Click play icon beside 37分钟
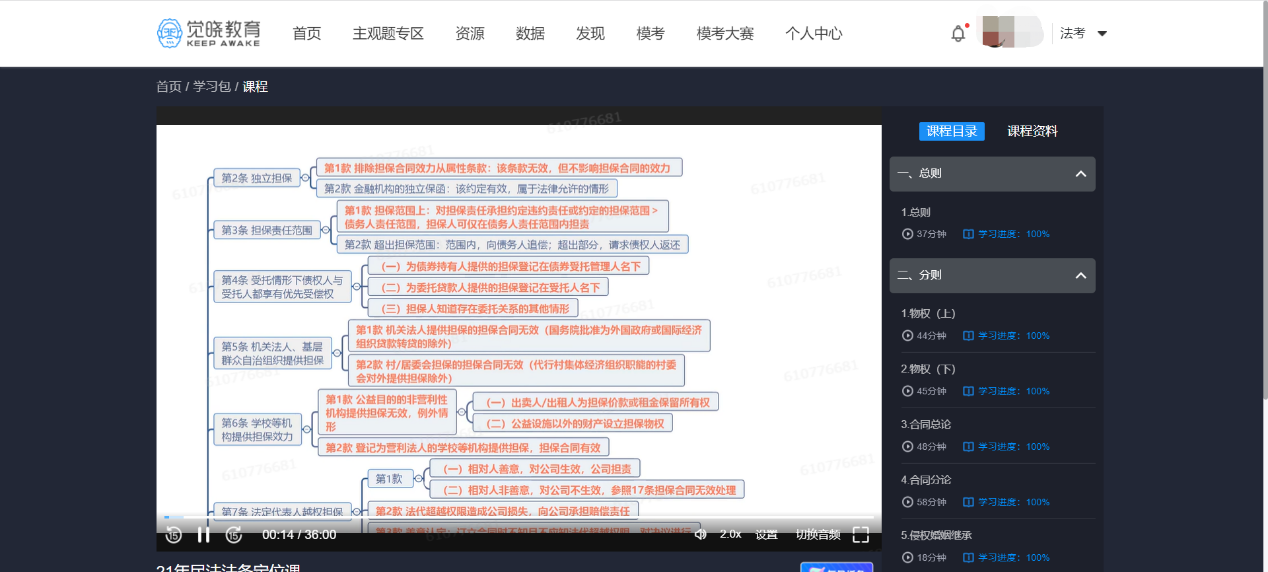The image size is (1268, 572). point(908,234)
